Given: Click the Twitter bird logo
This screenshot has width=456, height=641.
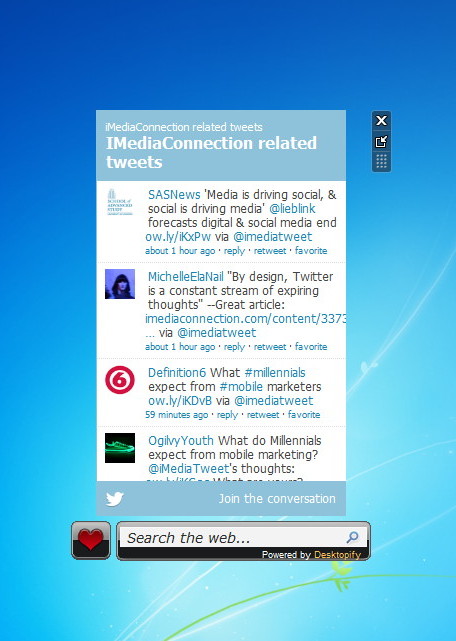Looking at the screenshot, I should click(115, 499).
